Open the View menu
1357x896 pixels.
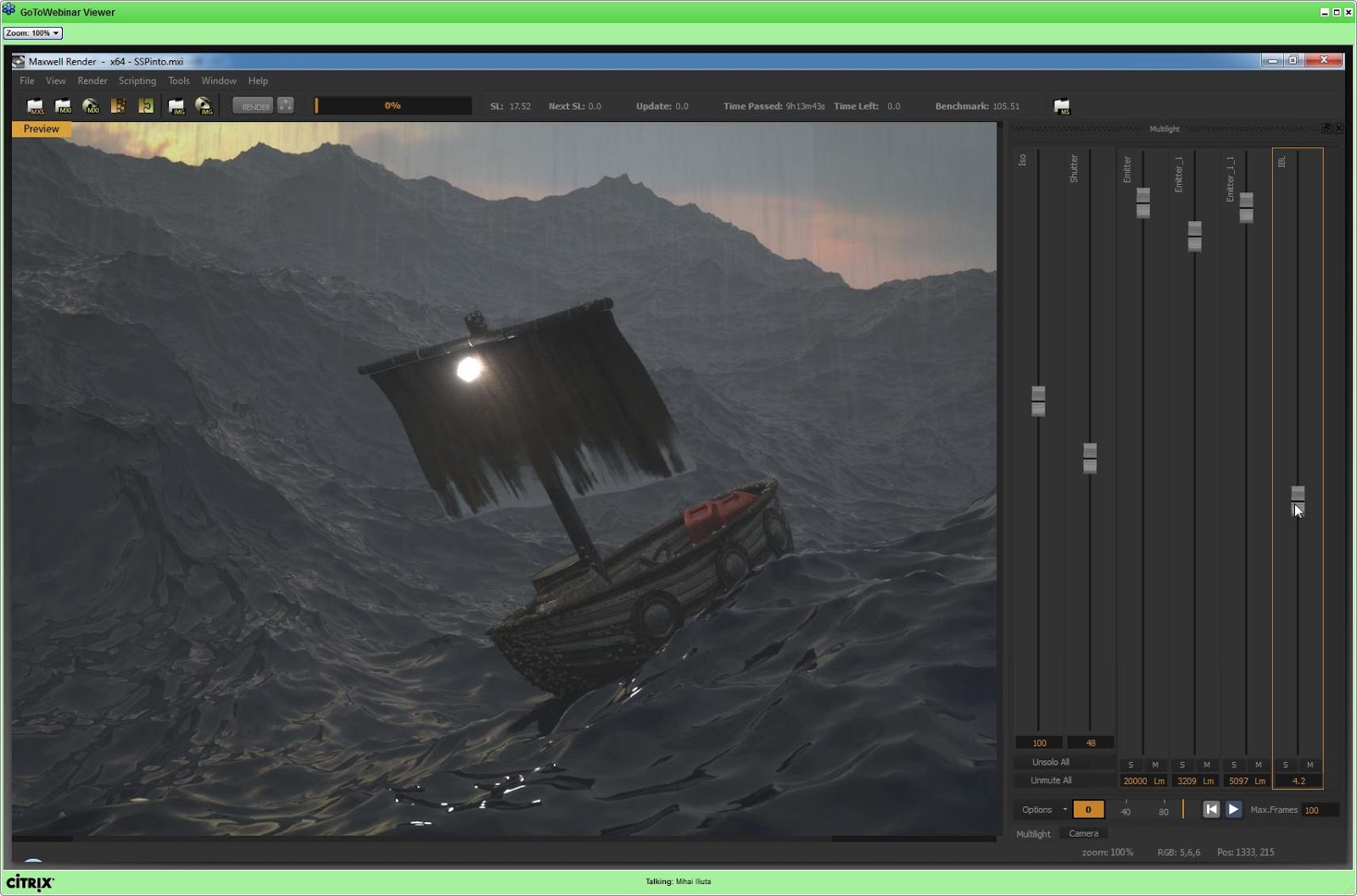click(x=56, y=81)
